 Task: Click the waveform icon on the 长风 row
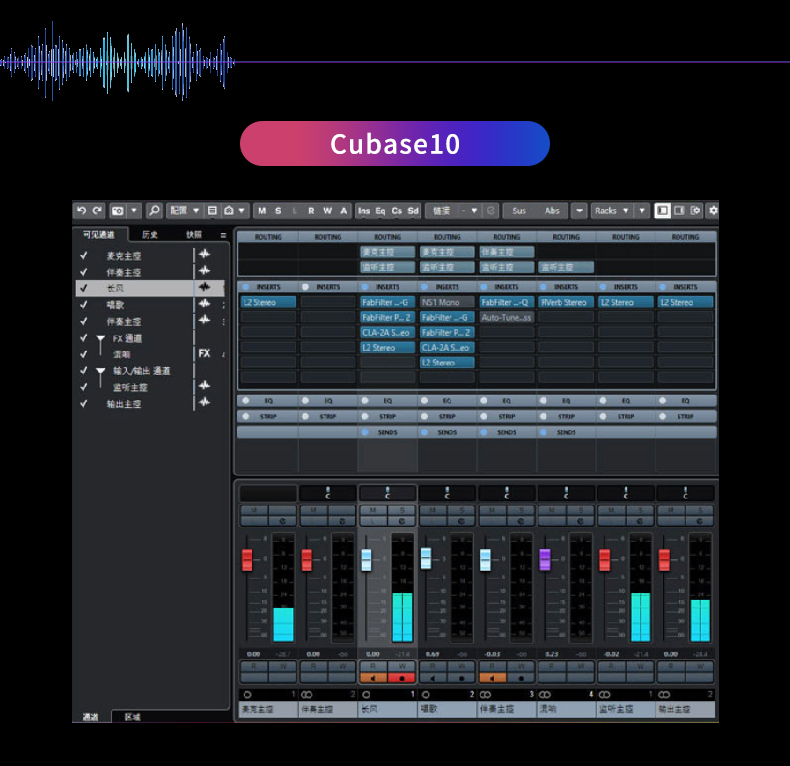(x=204, y=287)
